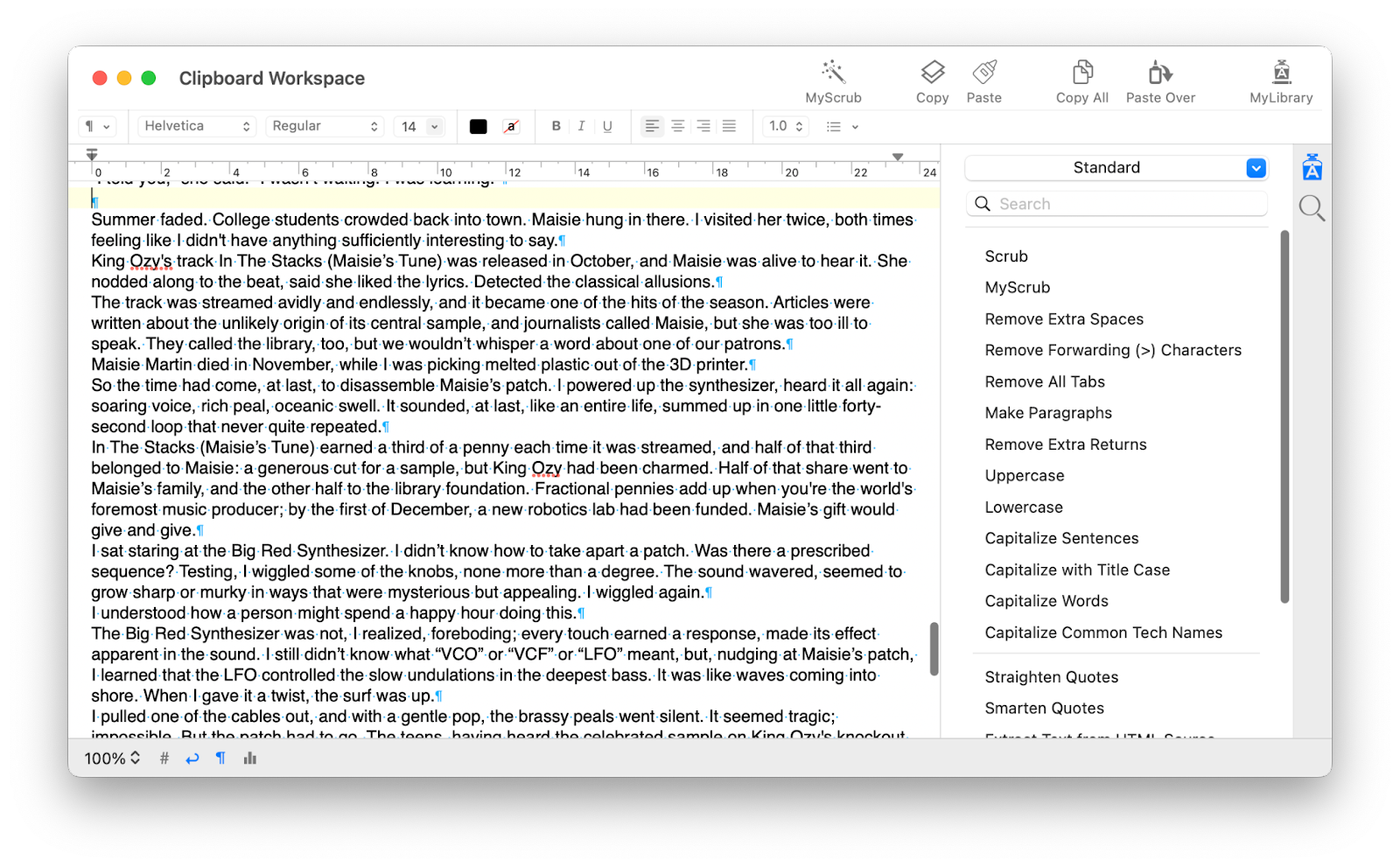Open text statistics with the bar chart icon
Screen dimensions: 1400x867
pos(249,758)
